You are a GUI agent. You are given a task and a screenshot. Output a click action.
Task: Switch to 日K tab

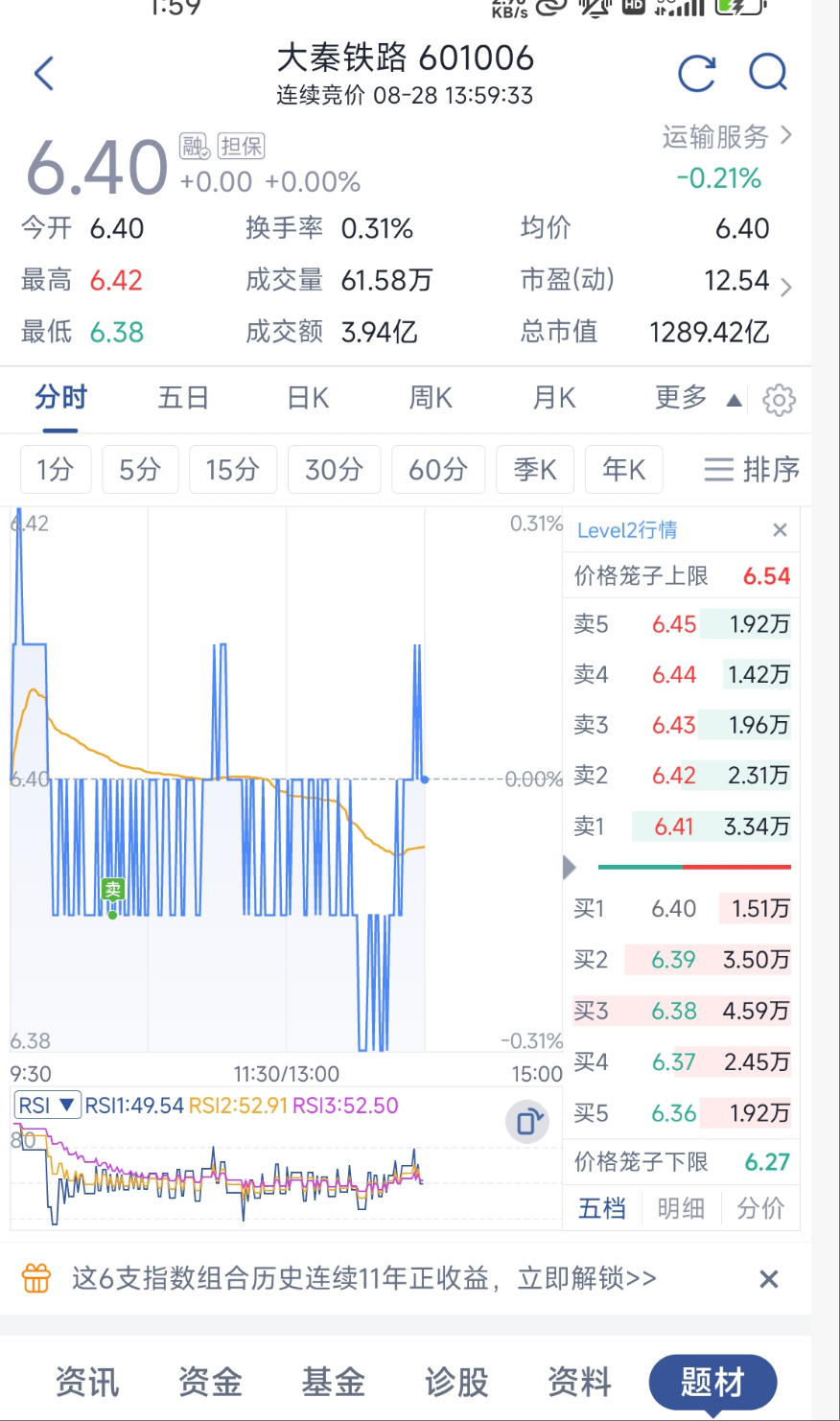click(308, 397)
